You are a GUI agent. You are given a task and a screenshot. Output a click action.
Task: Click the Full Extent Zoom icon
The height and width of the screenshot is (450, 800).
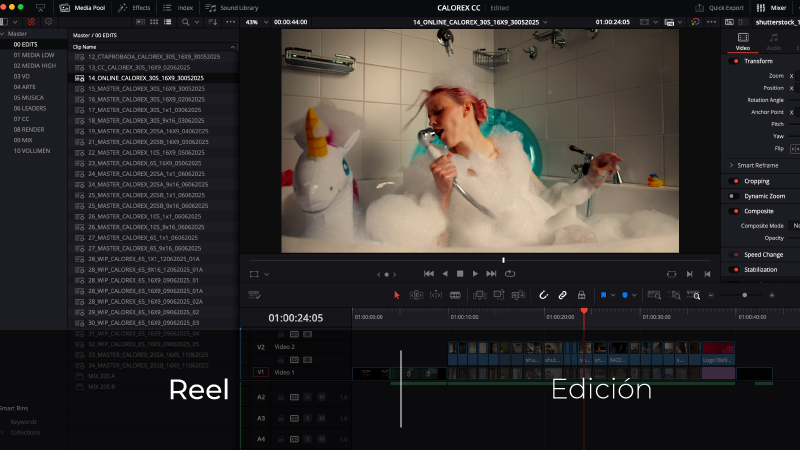tap(654, 295)
